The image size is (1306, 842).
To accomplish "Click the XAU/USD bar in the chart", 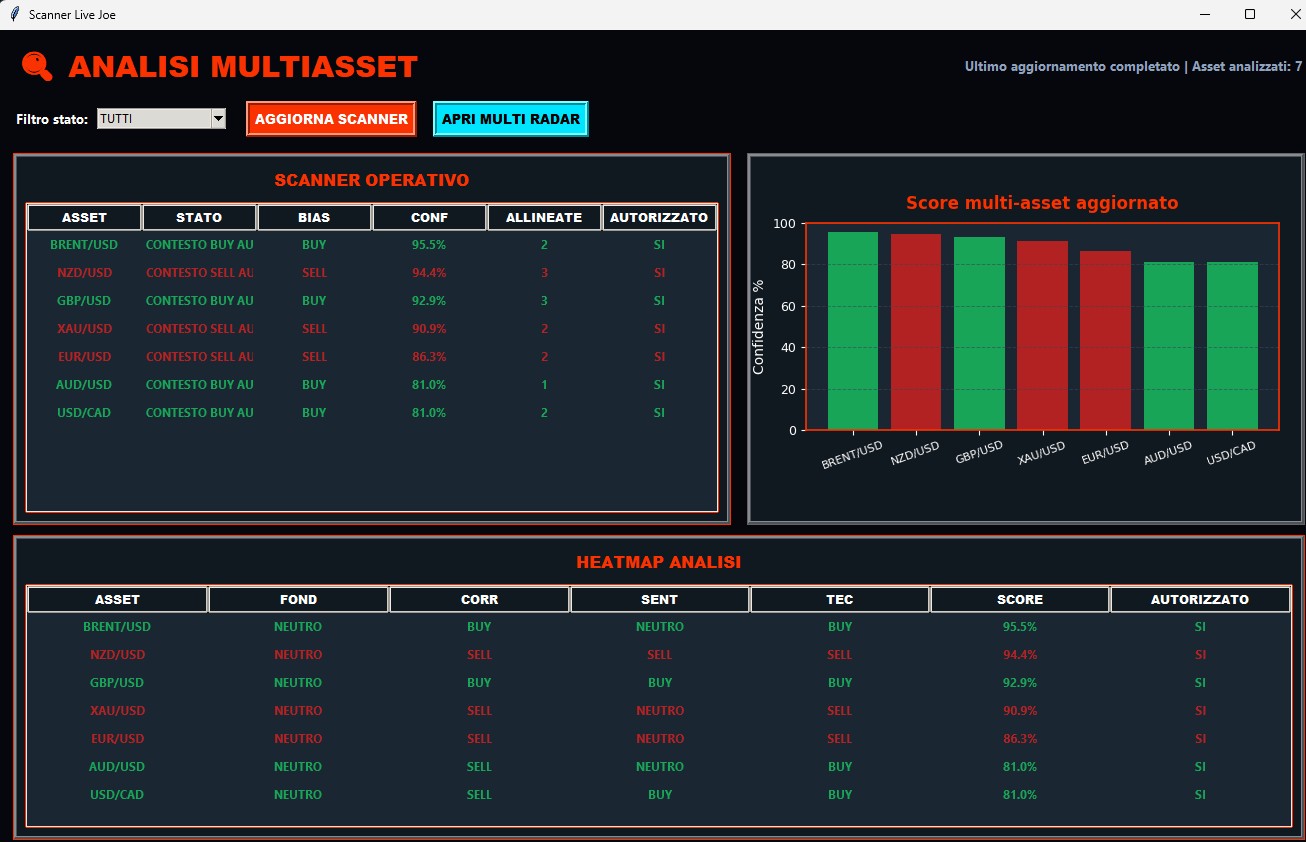I will click(x=1042, y=335).
